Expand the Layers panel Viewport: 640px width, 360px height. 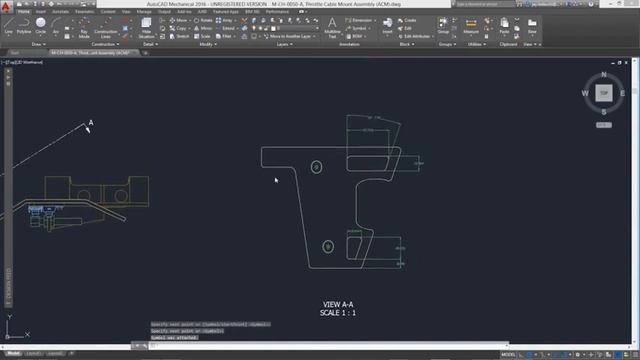[284, 44]
